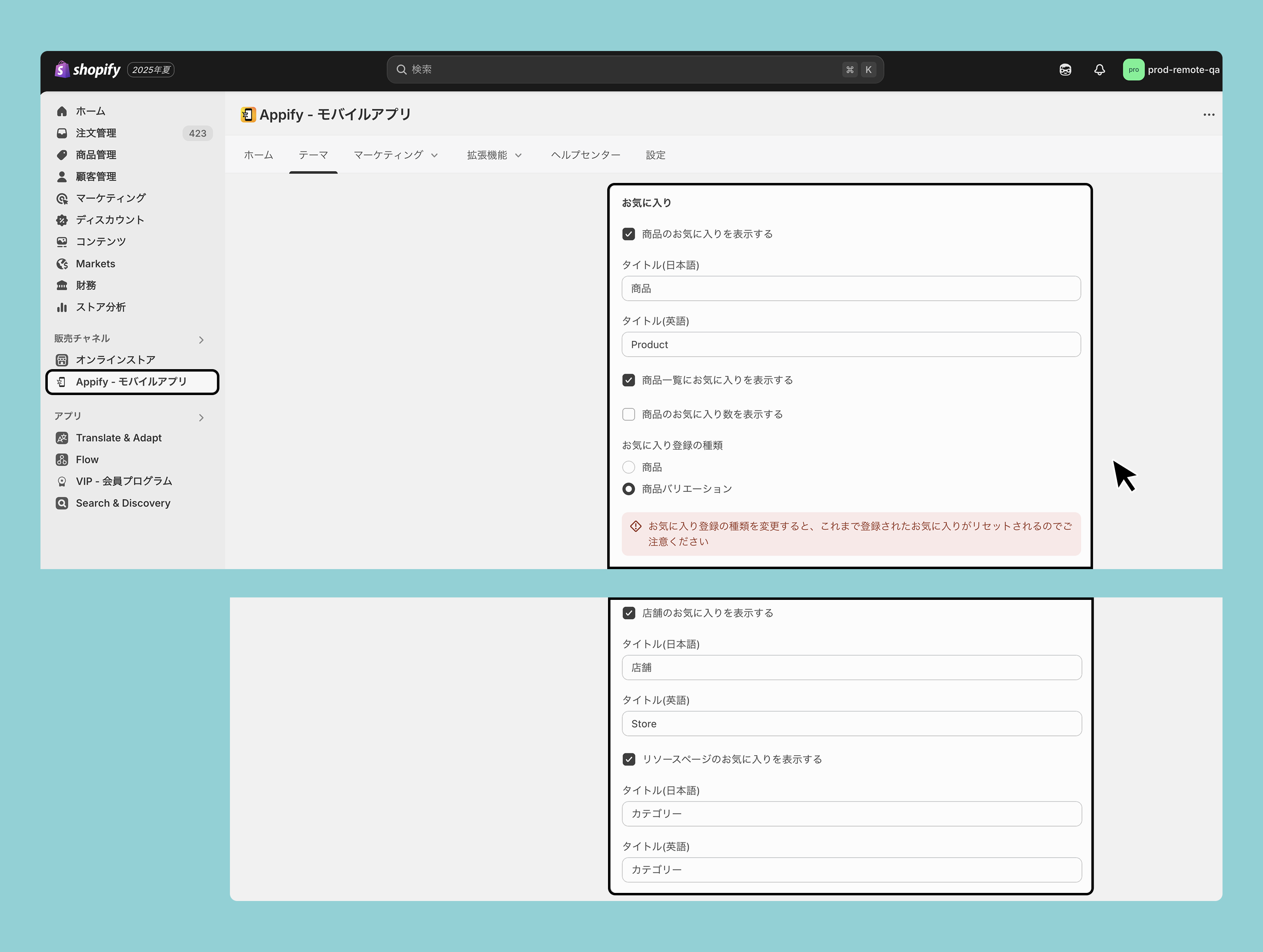Screen dimensions: 1263x952
Task: Click the Markets globe icon
Action: pos(62,263)
